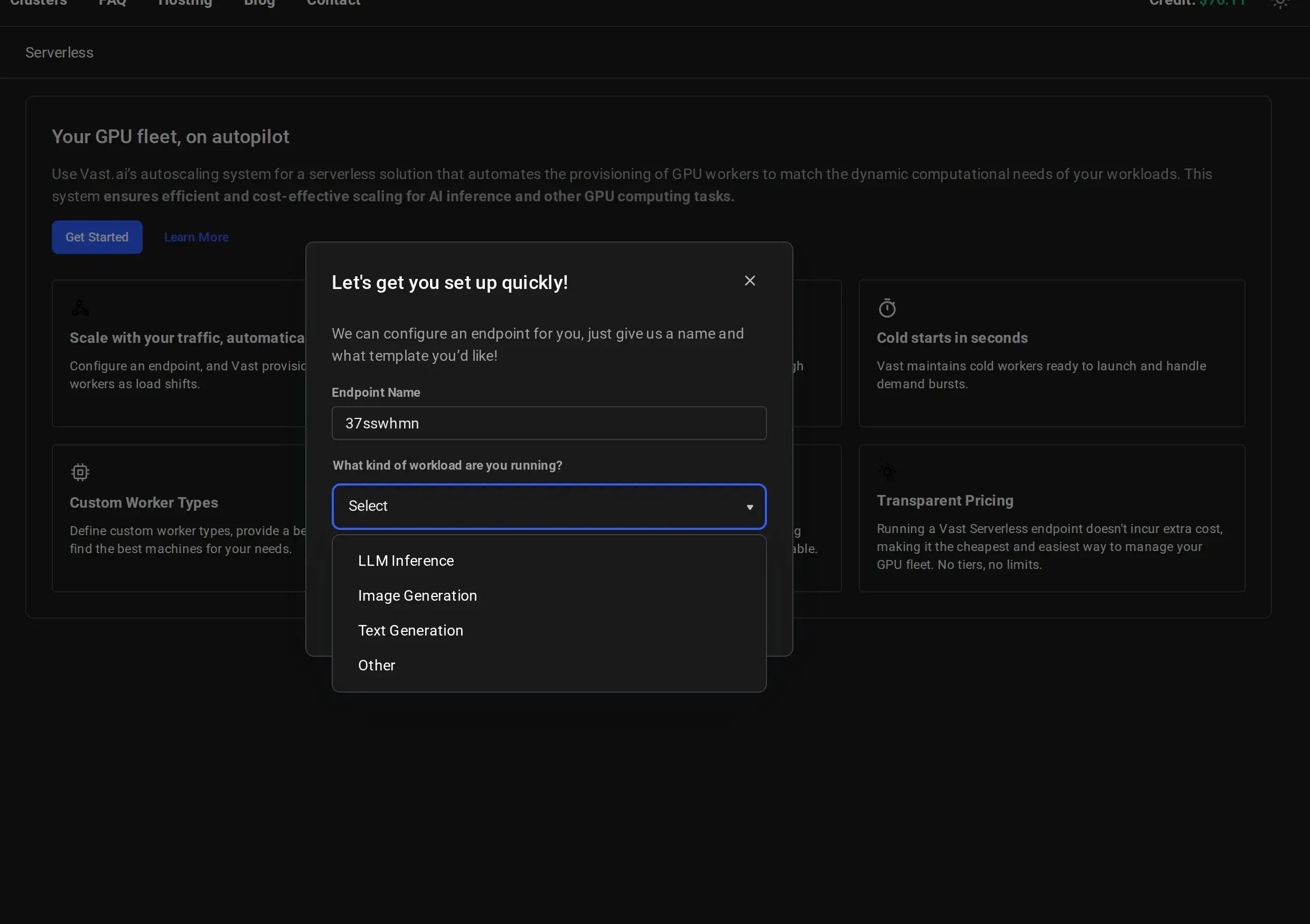Click the Get Started button
Screen dimensions: 1310x924
[x=97, y=237]
